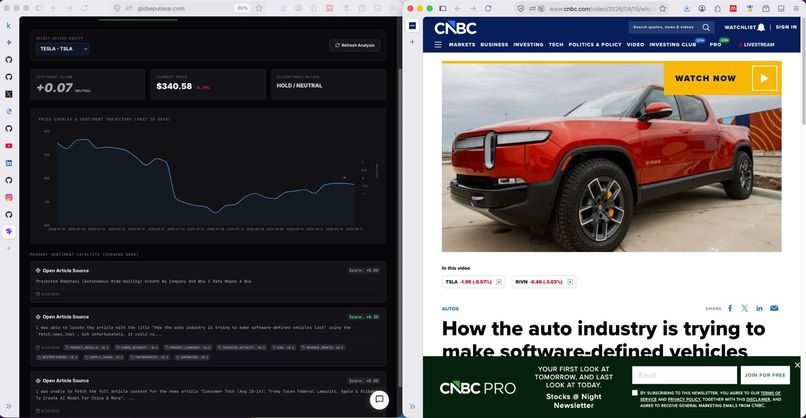Open the account icon in CNBC window toolbar

pos(702,8)
